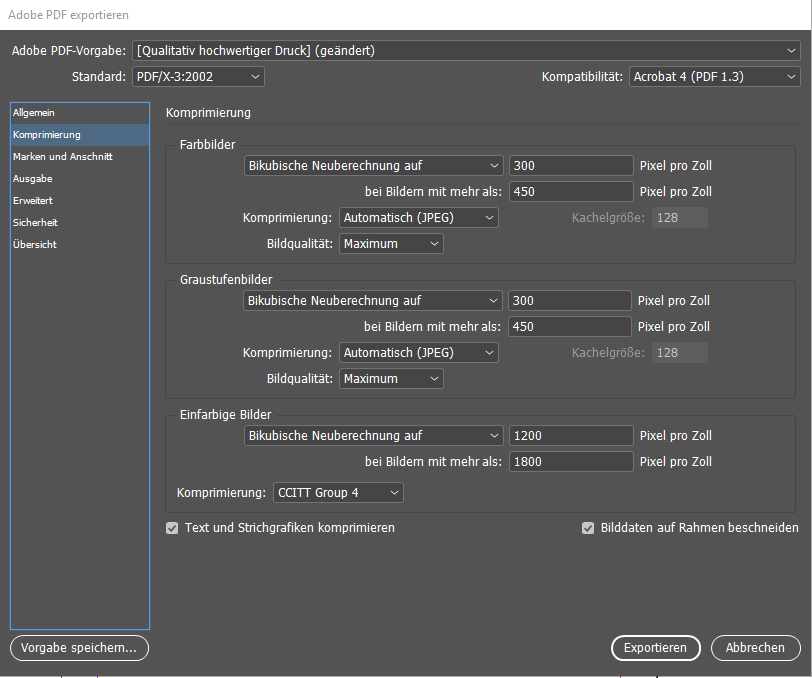Open Graustufenbilder Bildqualität dropdown
The height and width of the screenshot is (678, 812).
pyautogui.click(x=392, y=379)
